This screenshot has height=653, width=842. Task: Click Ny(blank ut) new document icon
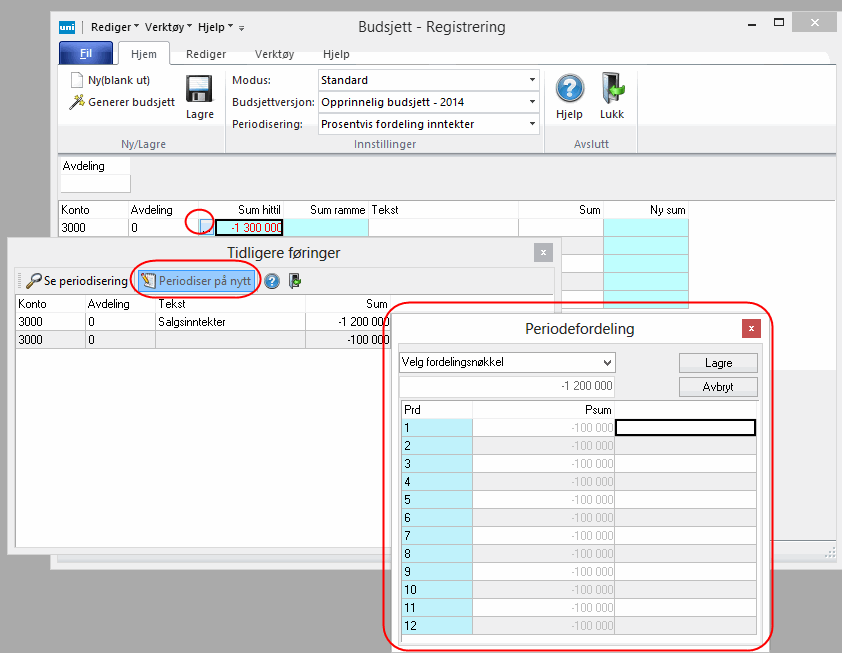pos(78,80)
